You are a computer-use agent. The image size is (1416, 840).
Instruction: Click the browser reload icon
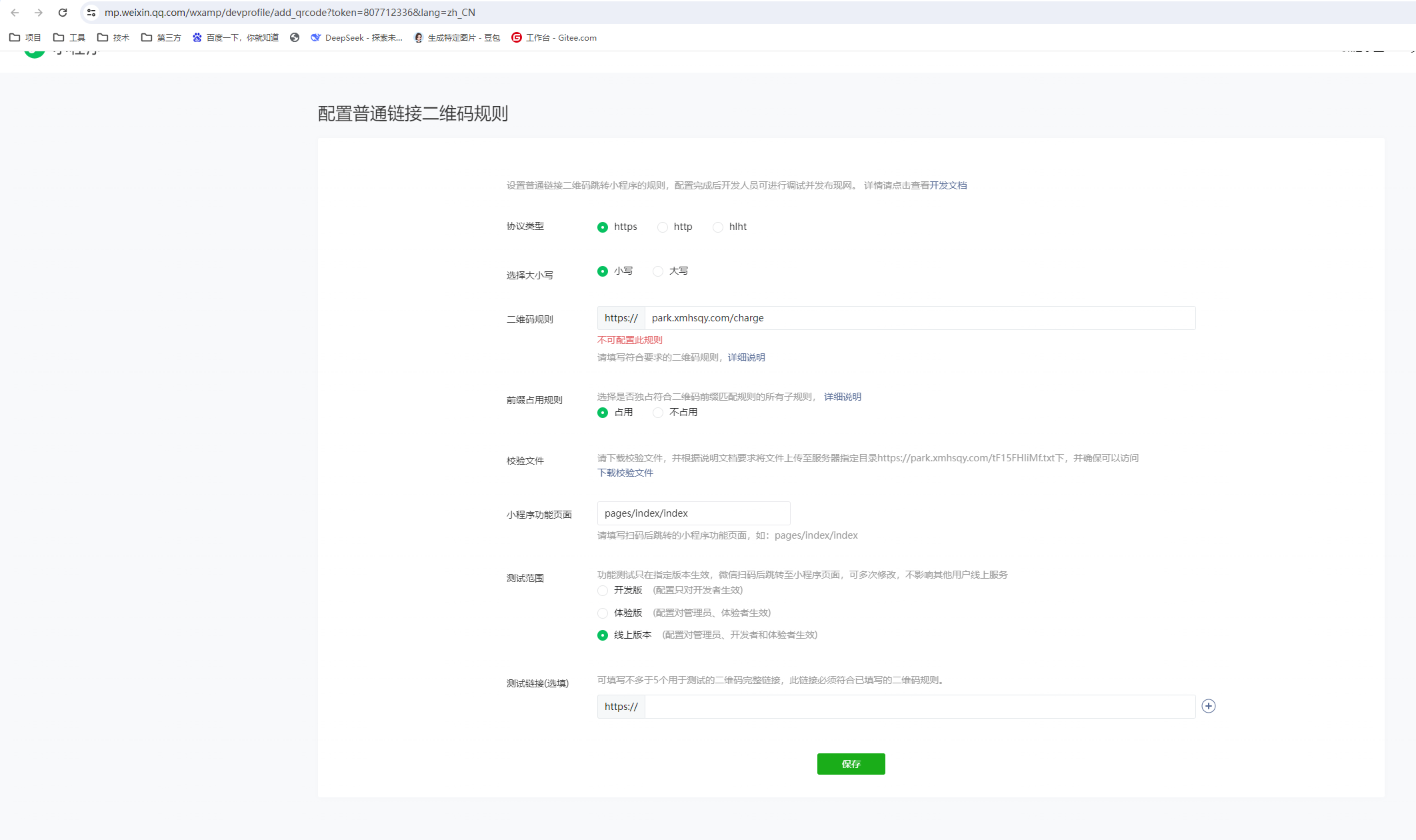63,13
